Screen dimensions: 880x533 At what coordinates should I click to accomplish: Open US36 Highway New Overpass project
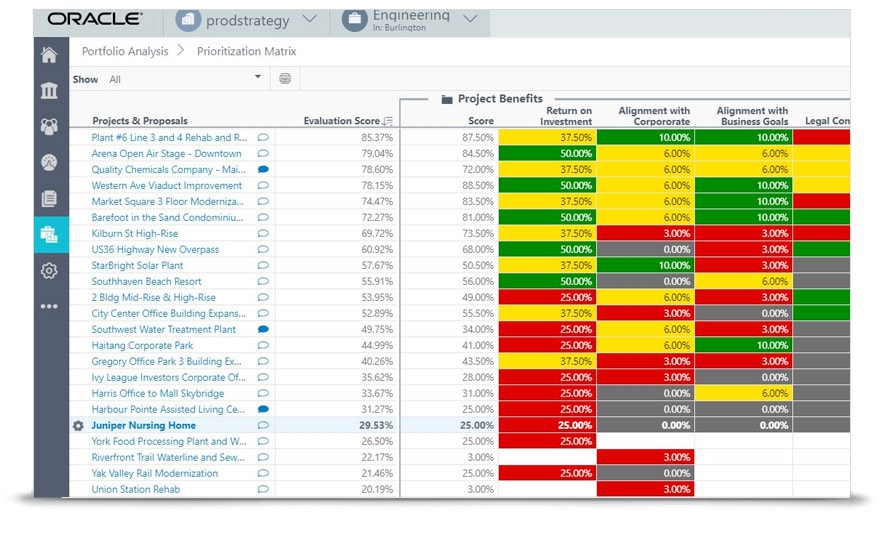click(x=155, y=250)
